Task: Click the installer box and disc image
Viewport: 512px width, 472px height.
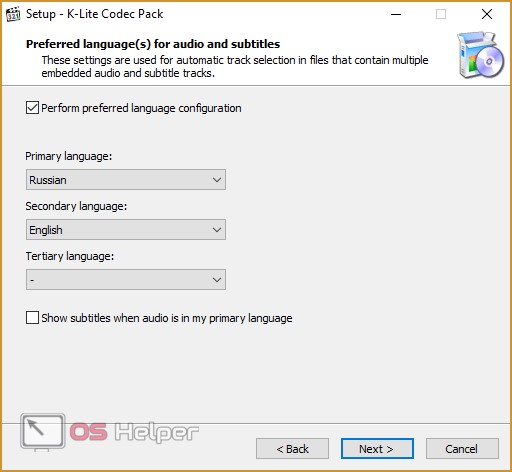Action: click(x=480, y=55)
